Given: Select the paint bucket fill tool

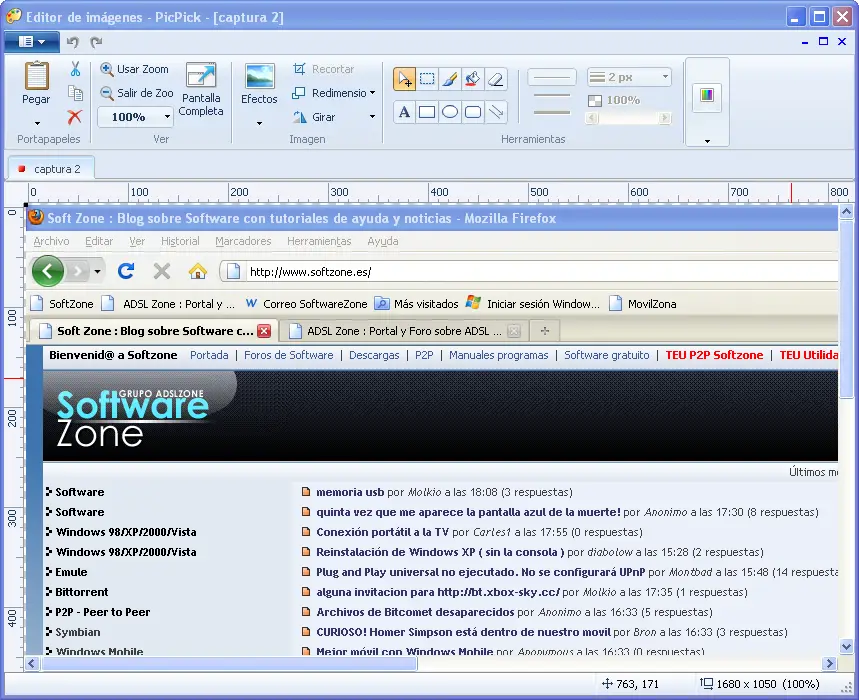Looking at the screenshot, I should pos(473,79).
